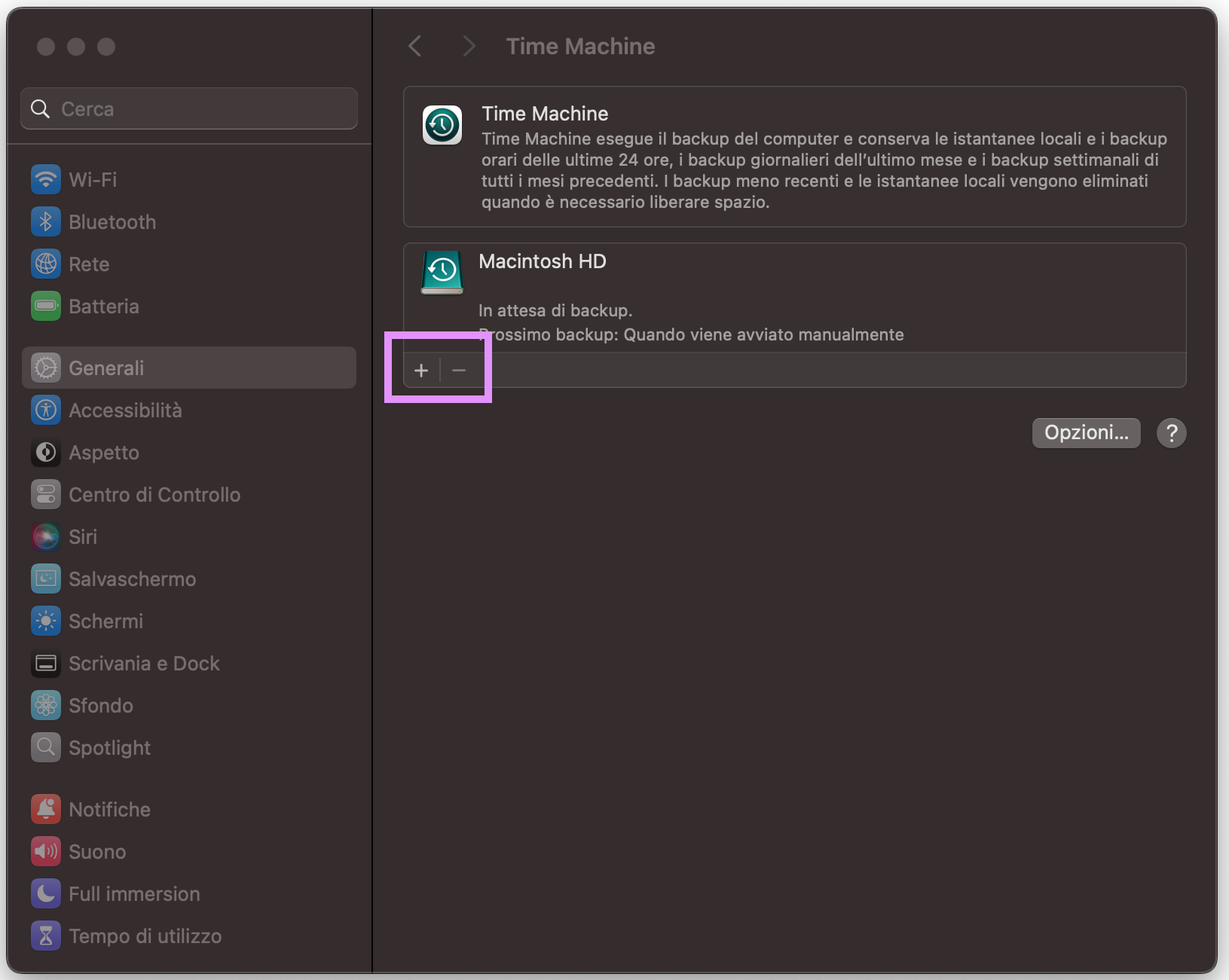Open Scrivania e Dock settings
The width and height of the screenshot is (1229, 980).
point(145,663)
